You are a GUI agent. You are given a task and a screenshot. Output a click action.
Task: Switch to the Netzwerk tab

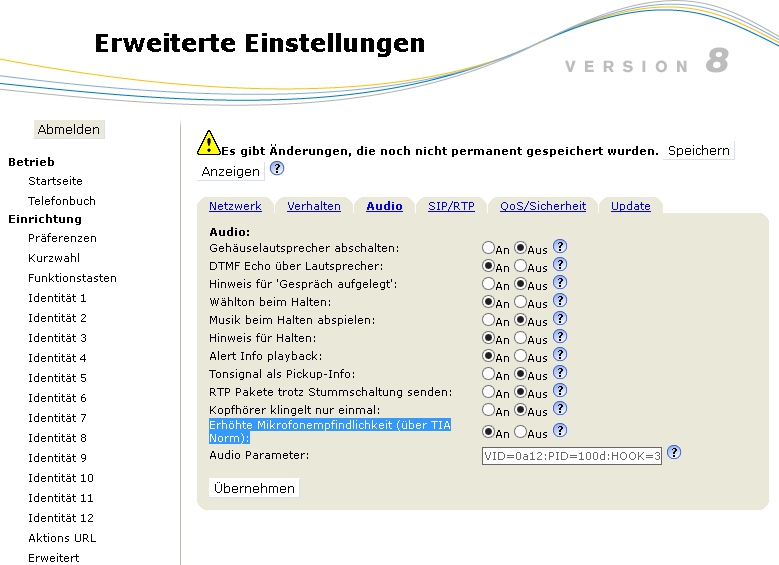(x=235, y=206)
